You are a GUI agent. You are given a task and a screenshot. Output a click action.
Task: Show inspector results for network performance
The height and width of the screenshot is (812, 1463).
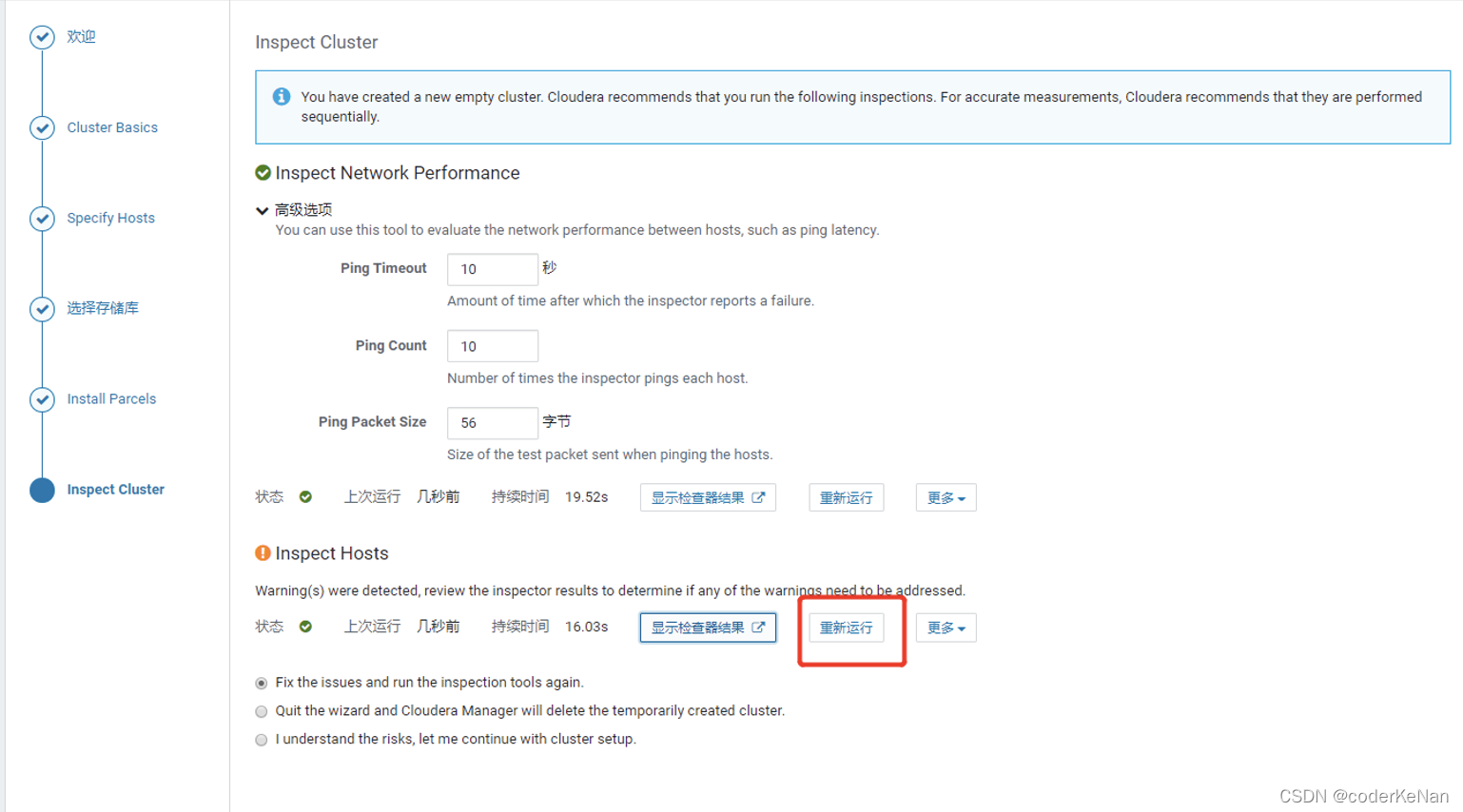708,497
